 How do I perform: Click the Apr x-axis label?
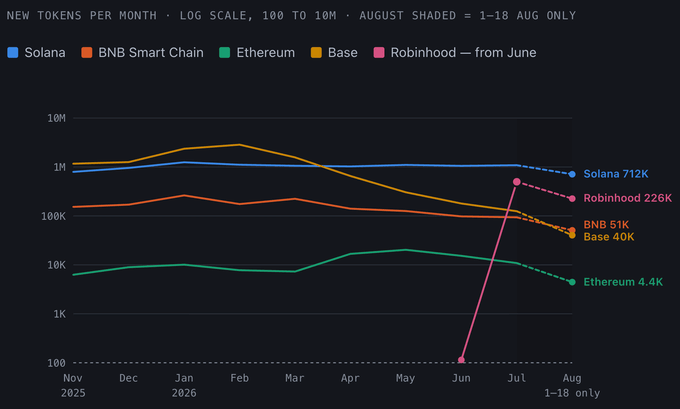coord(350,378)
